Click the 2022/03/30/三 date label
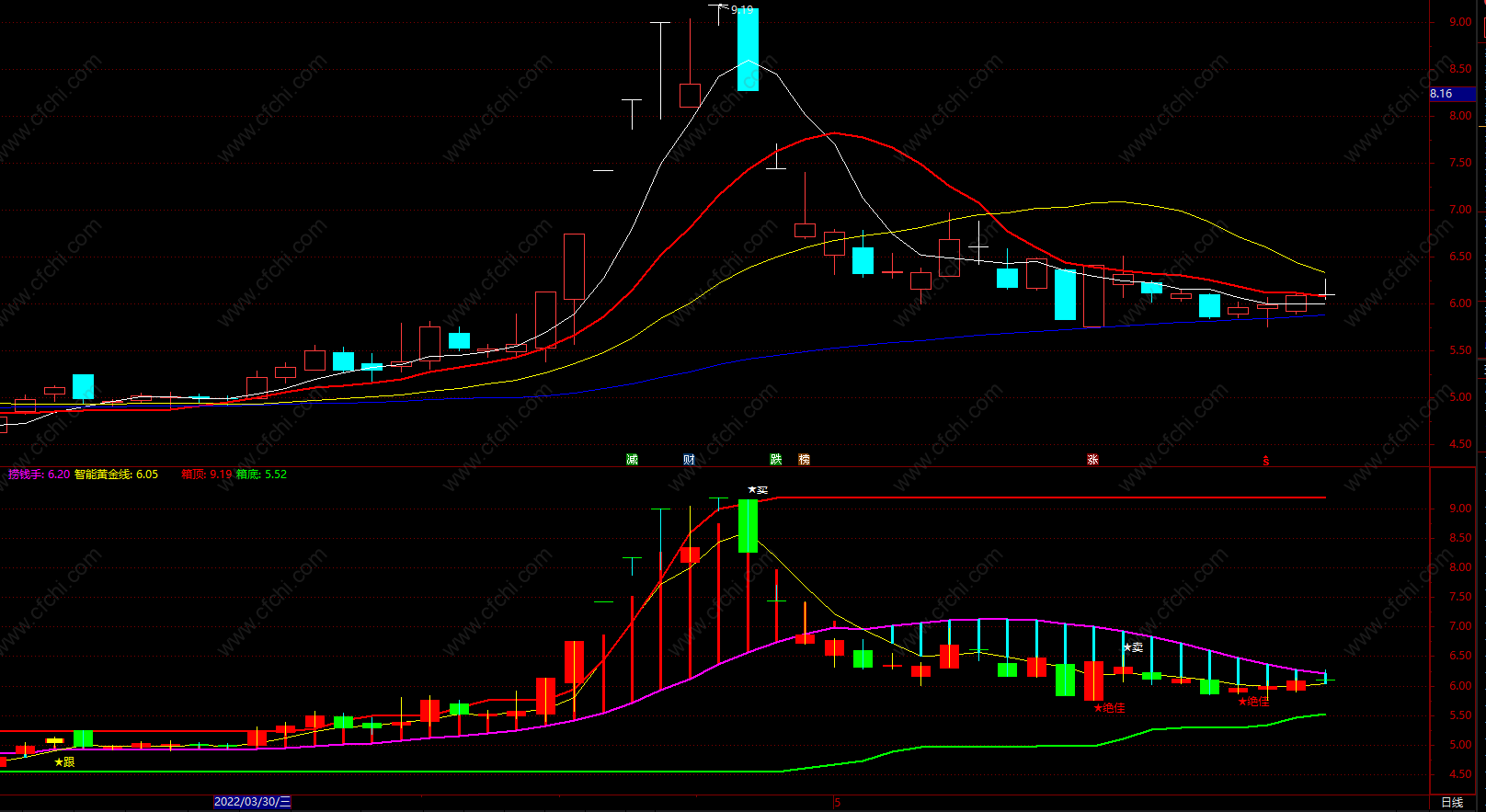 [x=252, y=802]
